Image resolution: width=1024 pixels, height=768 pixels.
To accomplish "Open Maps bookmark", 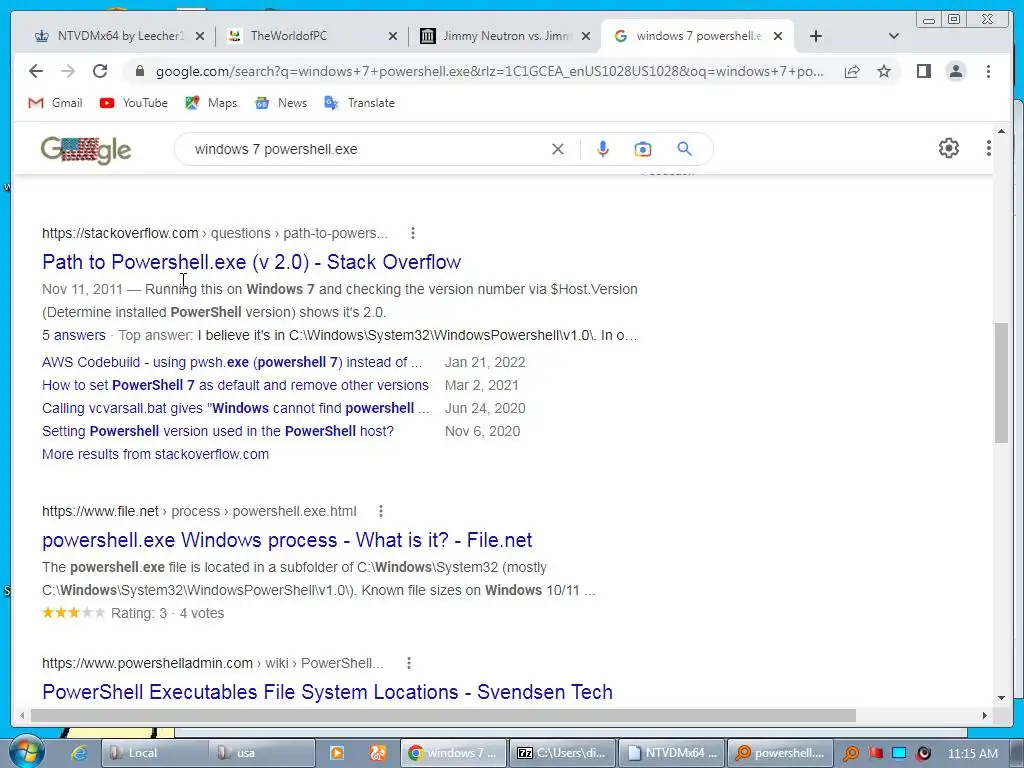I will coord(211,103).
